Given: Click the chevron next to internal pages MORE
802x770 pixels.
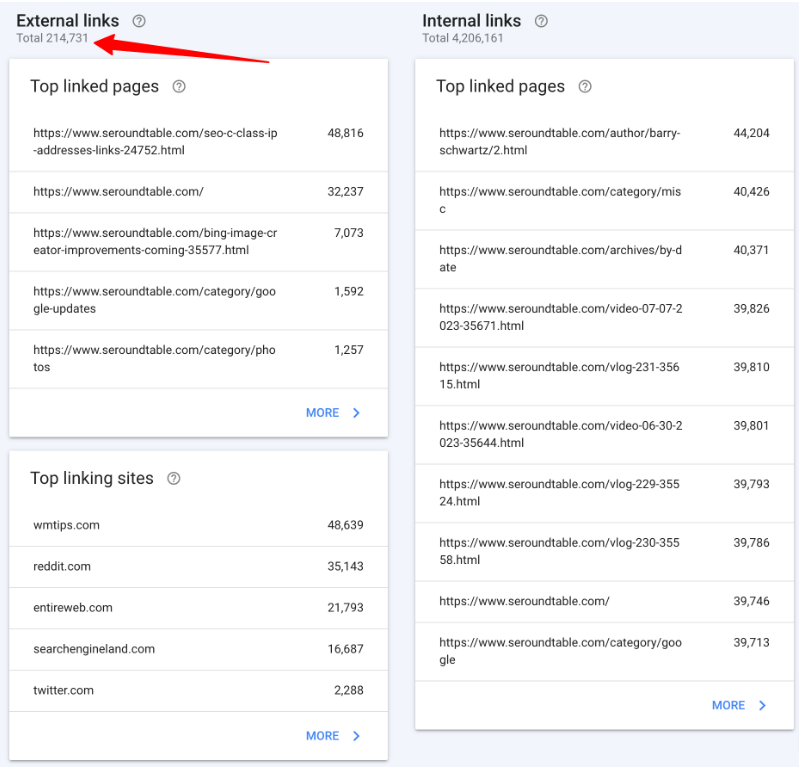Looking at the screenshot, I should point(763,706).
